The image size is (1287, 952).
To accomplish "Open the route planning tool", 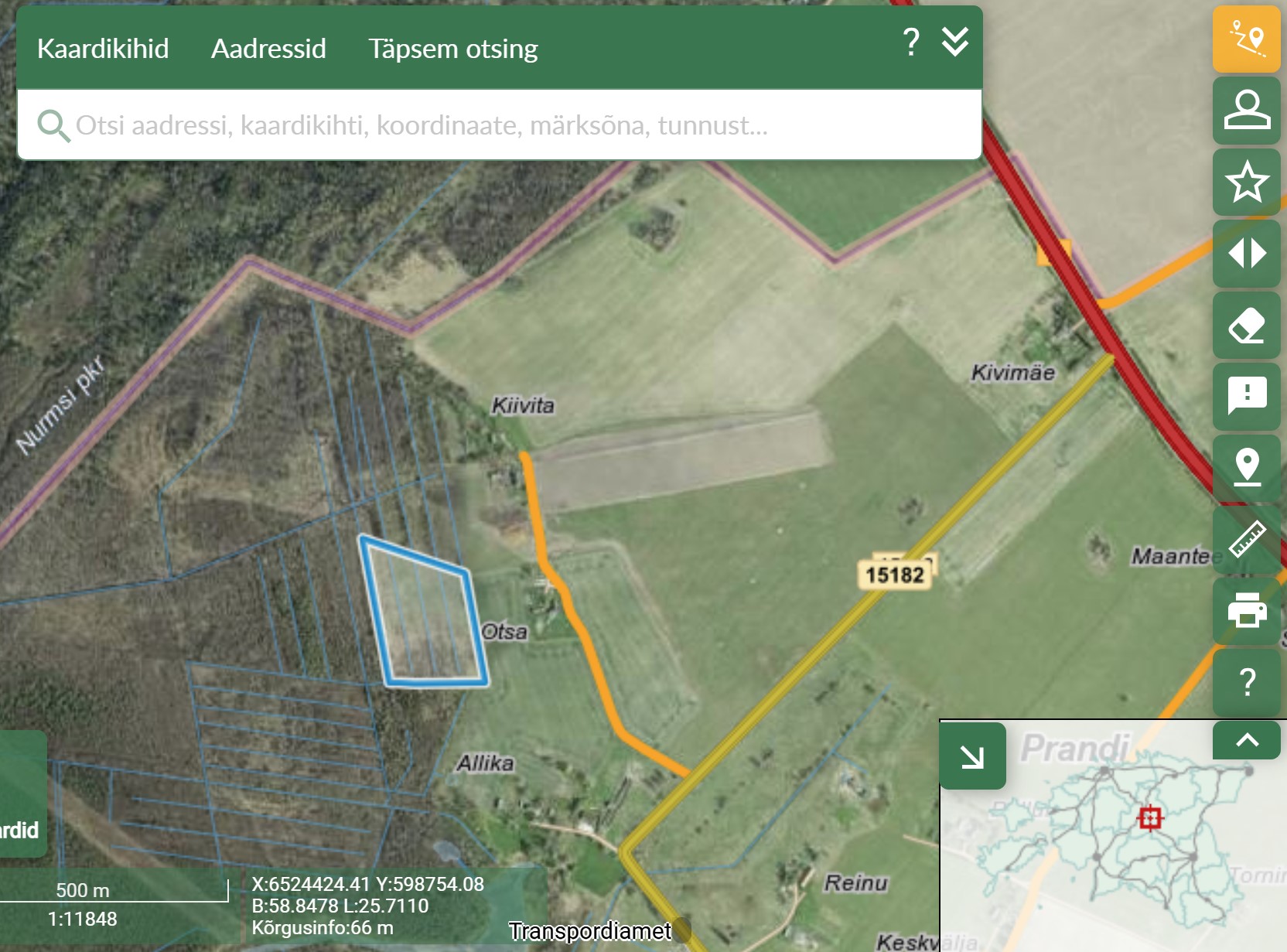I will coord(1246,39).
